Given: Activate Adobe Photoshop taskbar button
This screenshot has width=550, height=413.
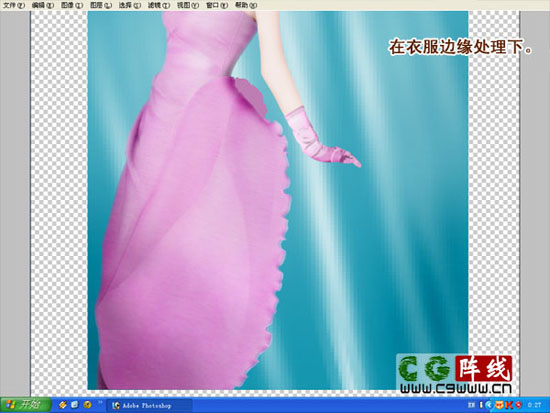Looking at the screenshot, I should click(149, 405).
